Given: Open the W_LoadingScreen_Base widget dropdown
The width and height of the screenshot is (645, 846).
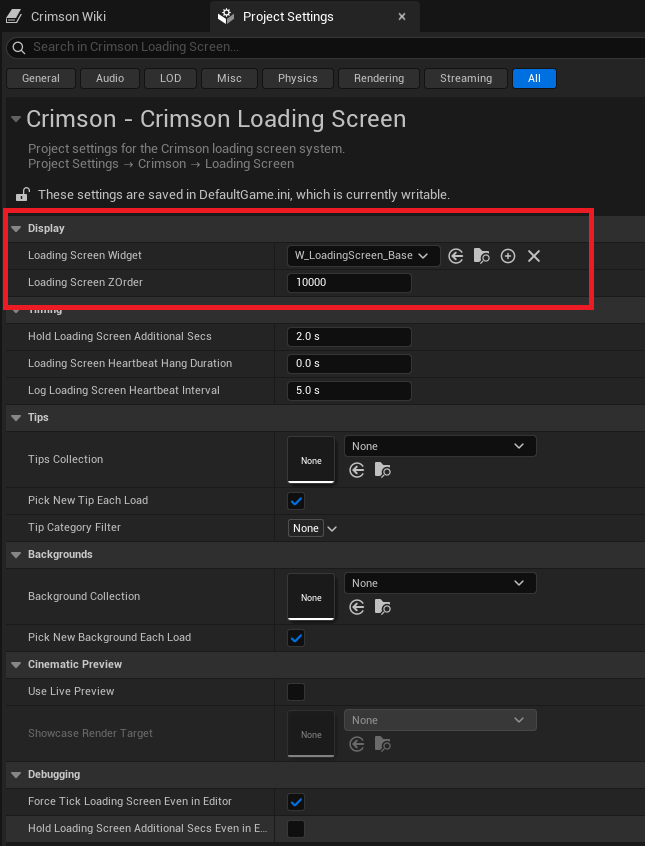Looking at the screenshot, I should [x=364, y=256].
